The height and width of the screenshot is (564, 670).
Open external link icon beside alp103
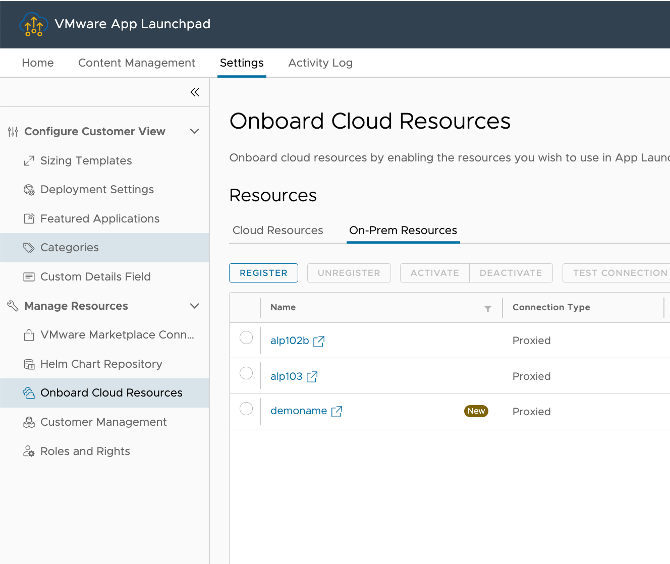[312, 377]
